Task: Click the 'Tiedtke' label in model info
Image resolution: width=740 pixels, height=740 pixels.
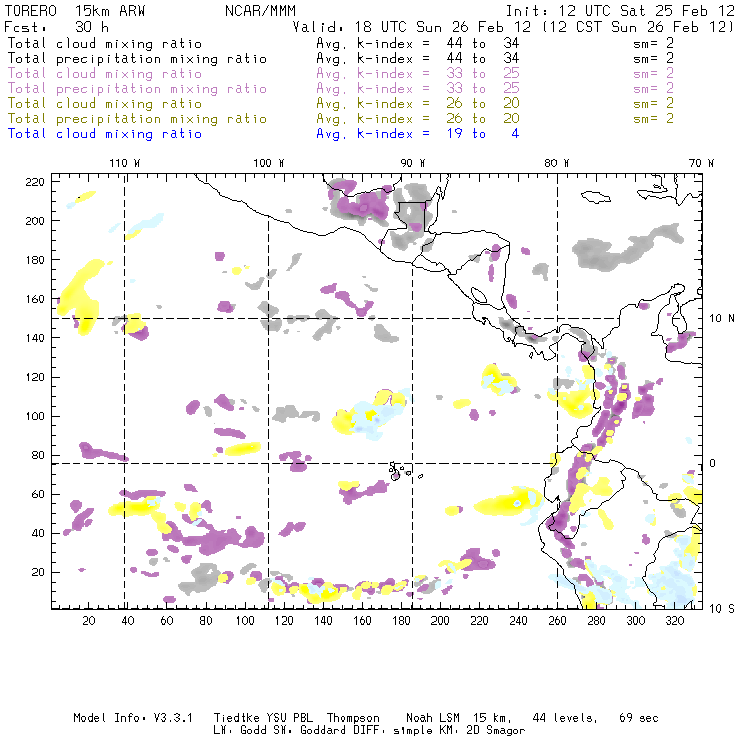Action: click(x=237, y=718)
